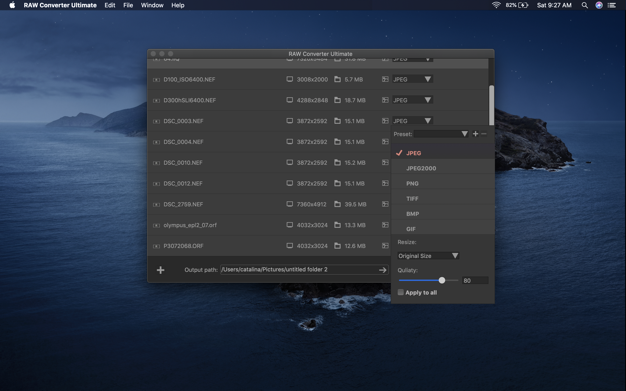Click the monitor icon beside 3008x2000
Viewport: 626px width, 391px height.
289,79
